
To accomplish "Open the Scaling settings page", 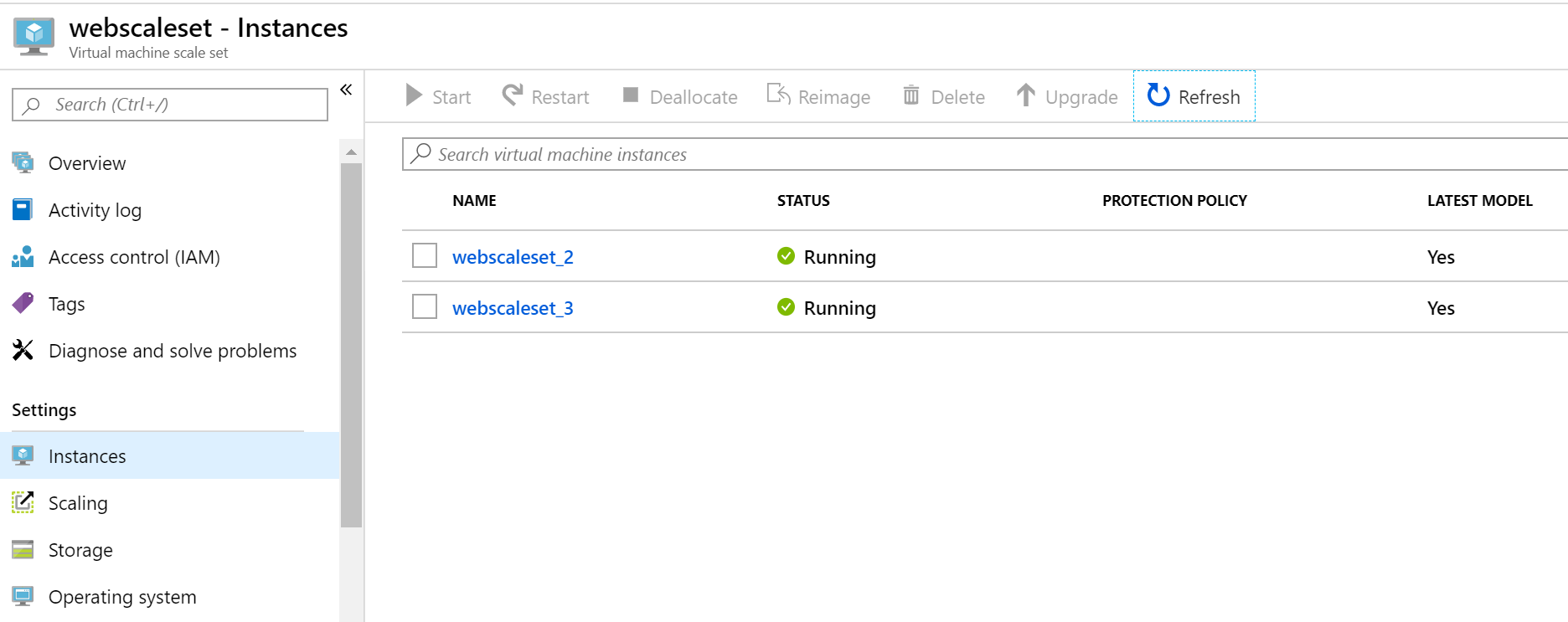I will click(x=78, y=503).
